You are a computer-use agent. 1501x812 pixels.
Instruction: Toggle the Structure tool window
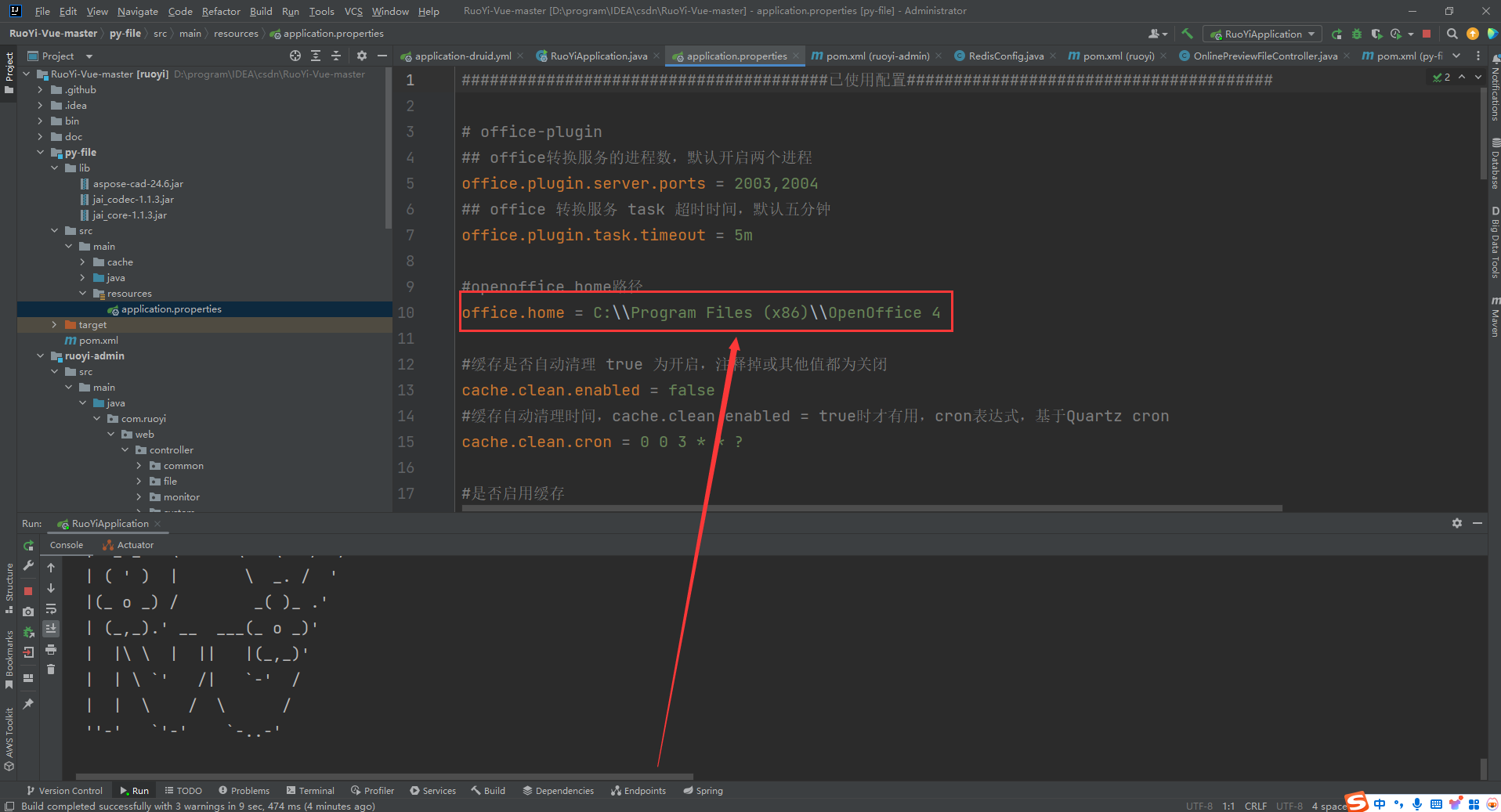click(x=9, y=588)
